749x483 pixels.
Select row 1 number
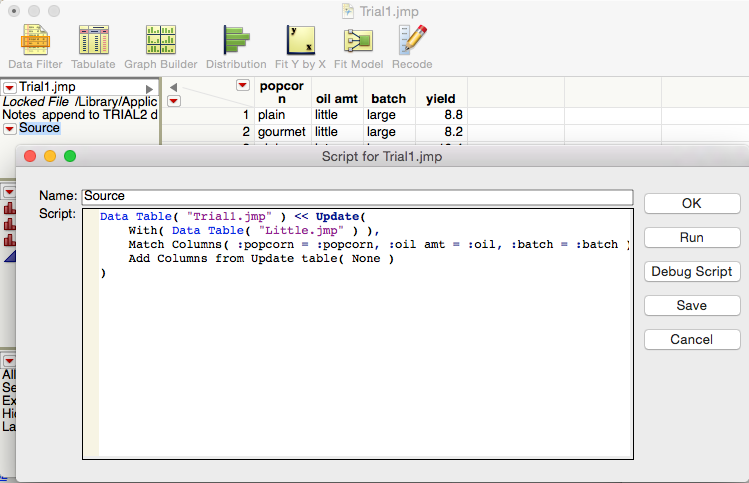point(246,115)
